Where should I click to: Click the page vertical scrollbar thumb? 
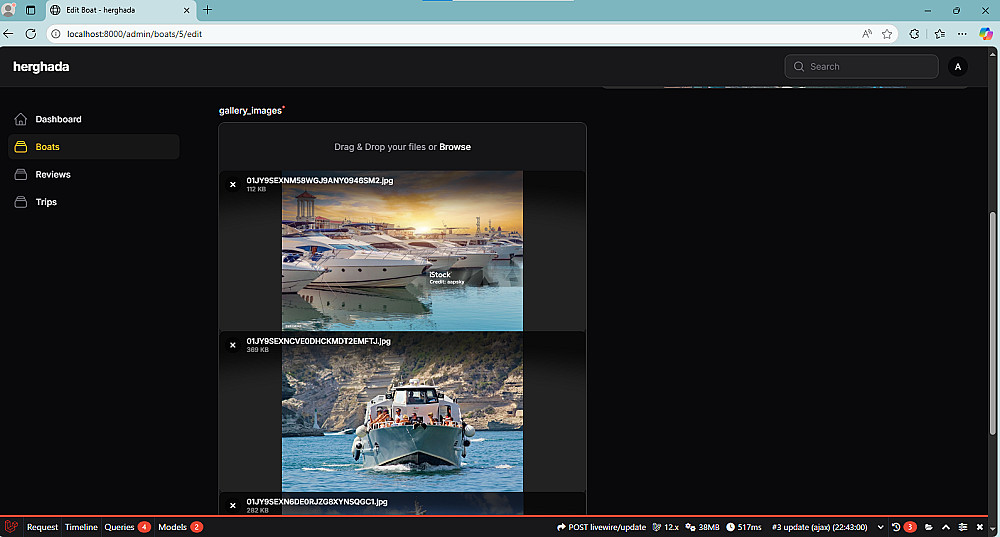click(992, 324)
